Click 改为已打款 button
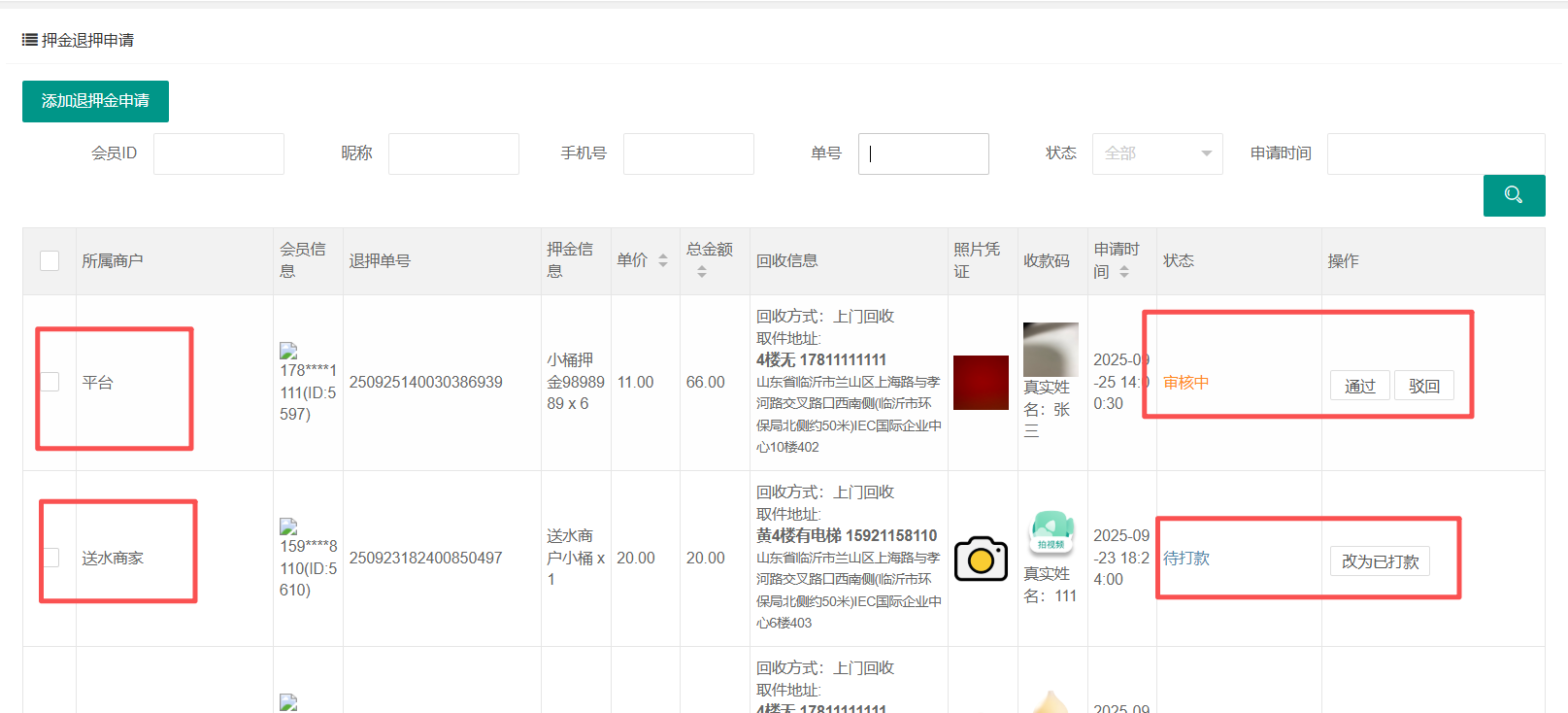The image size is (1568, 713). pos(1379,561)
